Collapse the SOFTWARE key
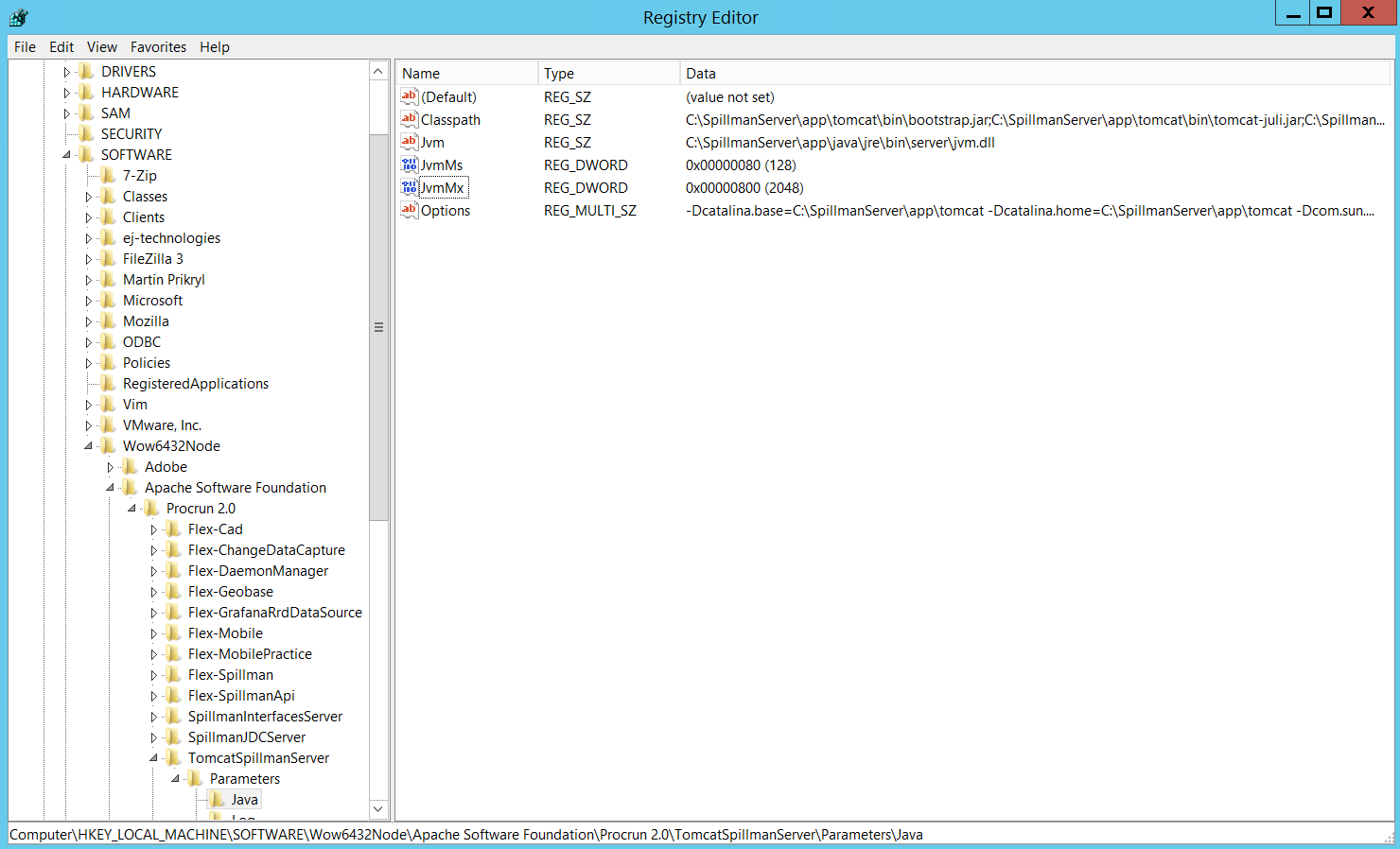The height and width of the screenshot is (849, 1400). (x=66, y=155)
